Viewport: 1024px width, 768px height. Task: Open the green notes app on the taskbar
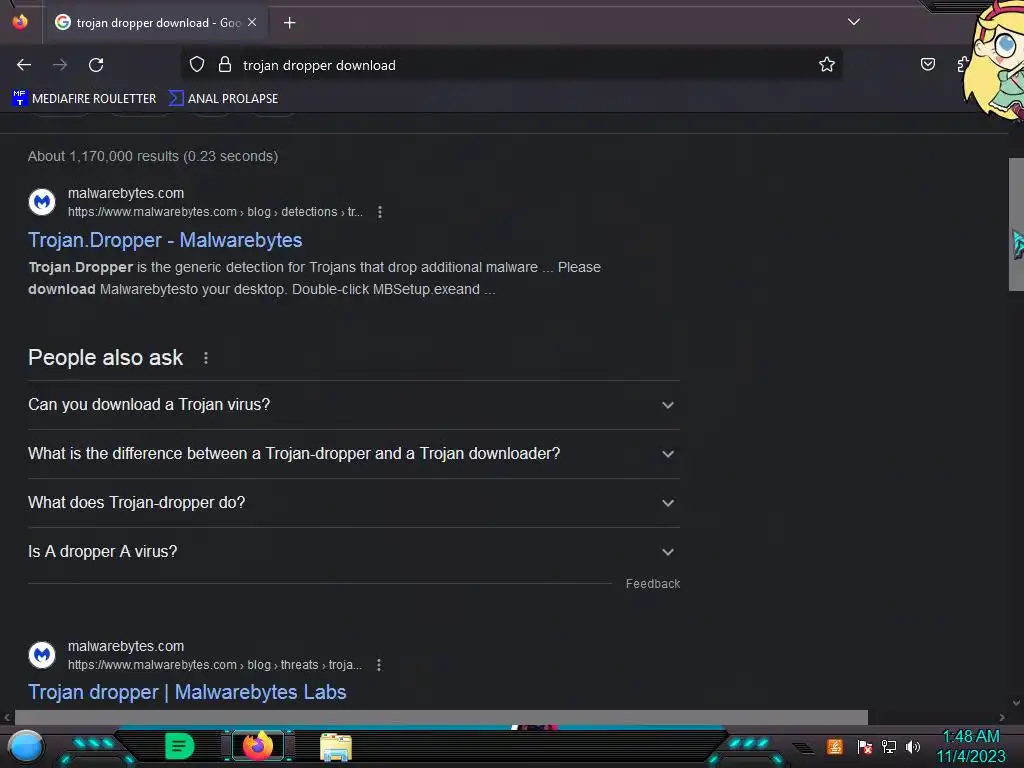coord(180,746)
